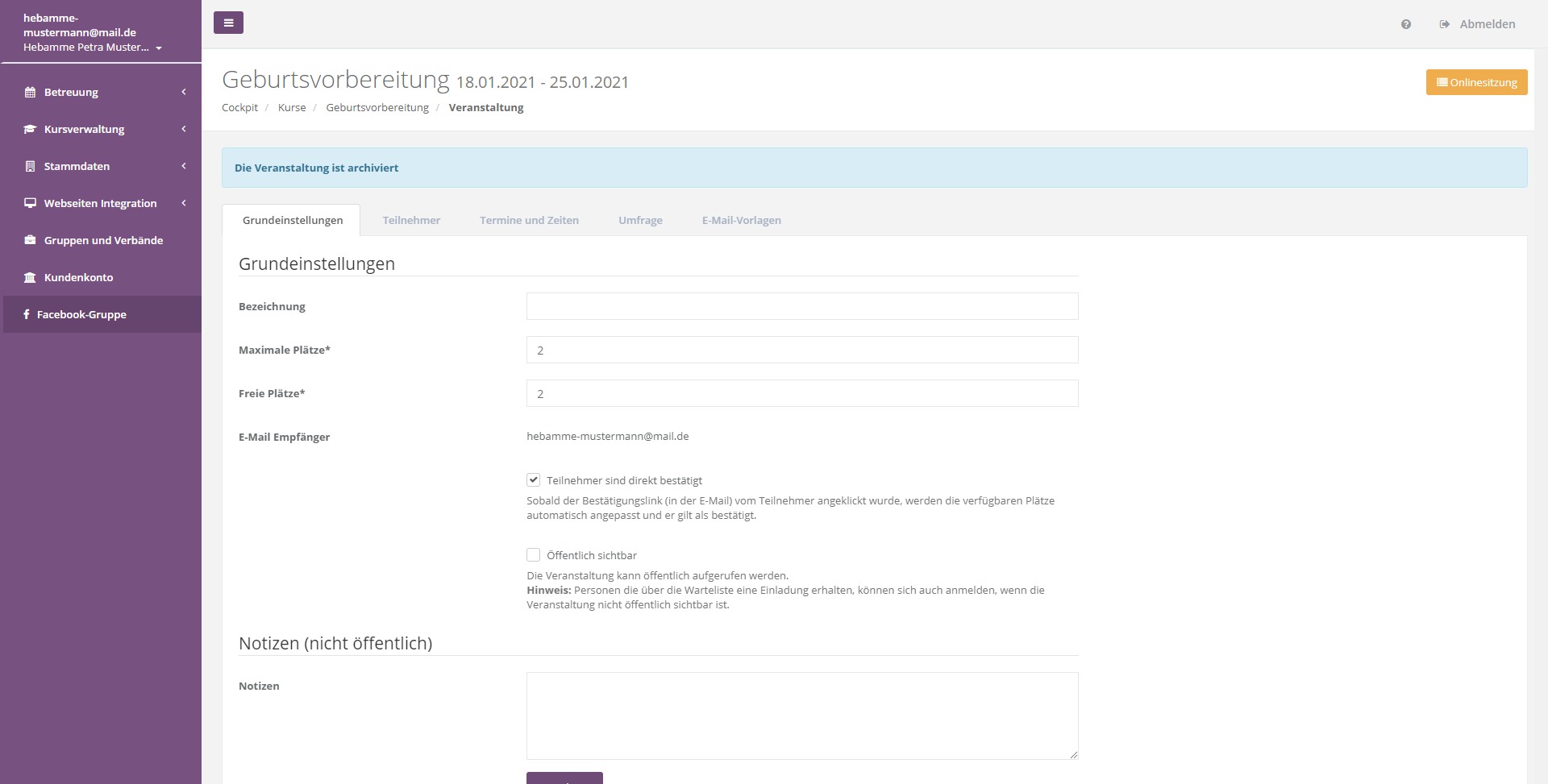This screenshot has width=1548, height=784.
Task: Click the Kursverwaltung graduation cap icon
Action: click(x=30, y=130)
